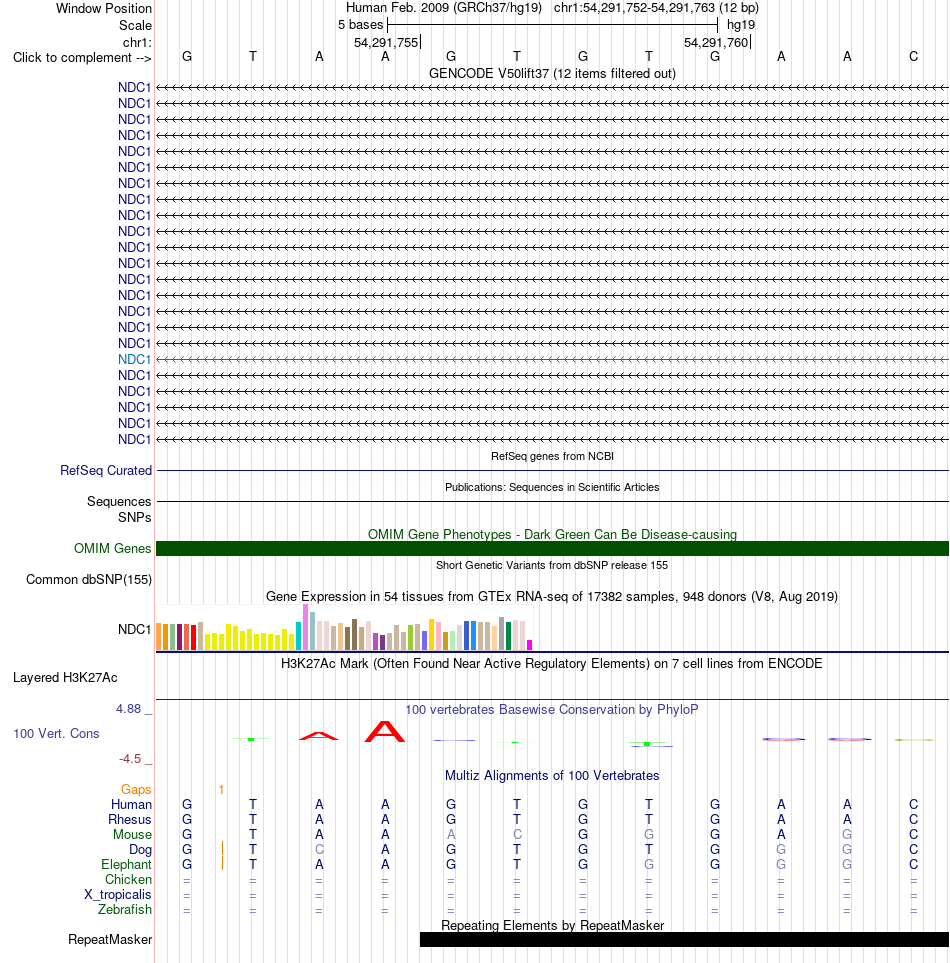The width and height of the screenshot is (950, 963).
Task: Click the Mouse species label
Action: (x=132, y=835)
